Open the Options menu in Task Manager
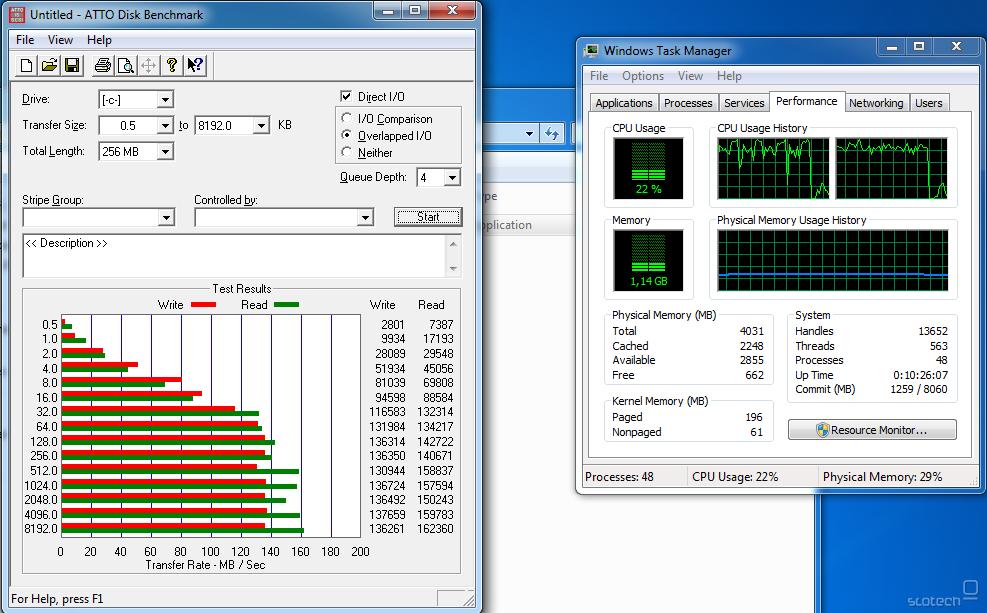 (643, 76)
